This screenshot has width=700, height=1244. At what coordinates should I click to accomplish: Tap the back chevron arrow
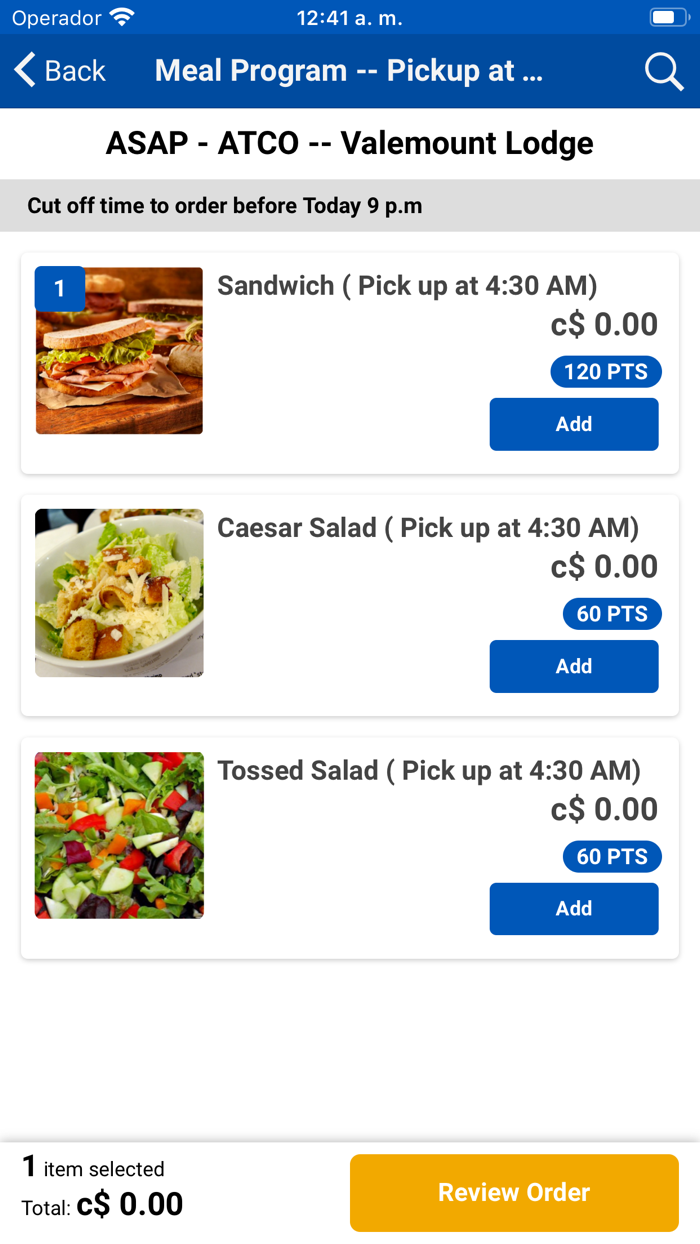pyautogui.click(x=23, y=70)
